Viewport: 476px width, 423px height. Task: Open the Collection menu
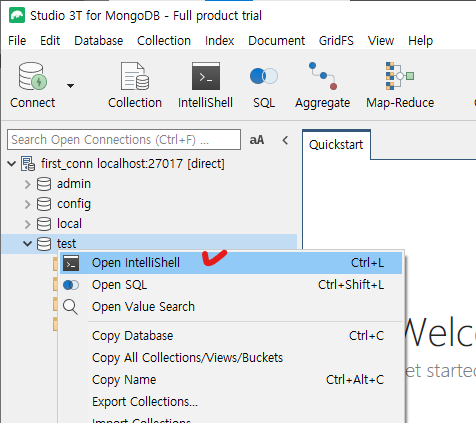(164, 41)
